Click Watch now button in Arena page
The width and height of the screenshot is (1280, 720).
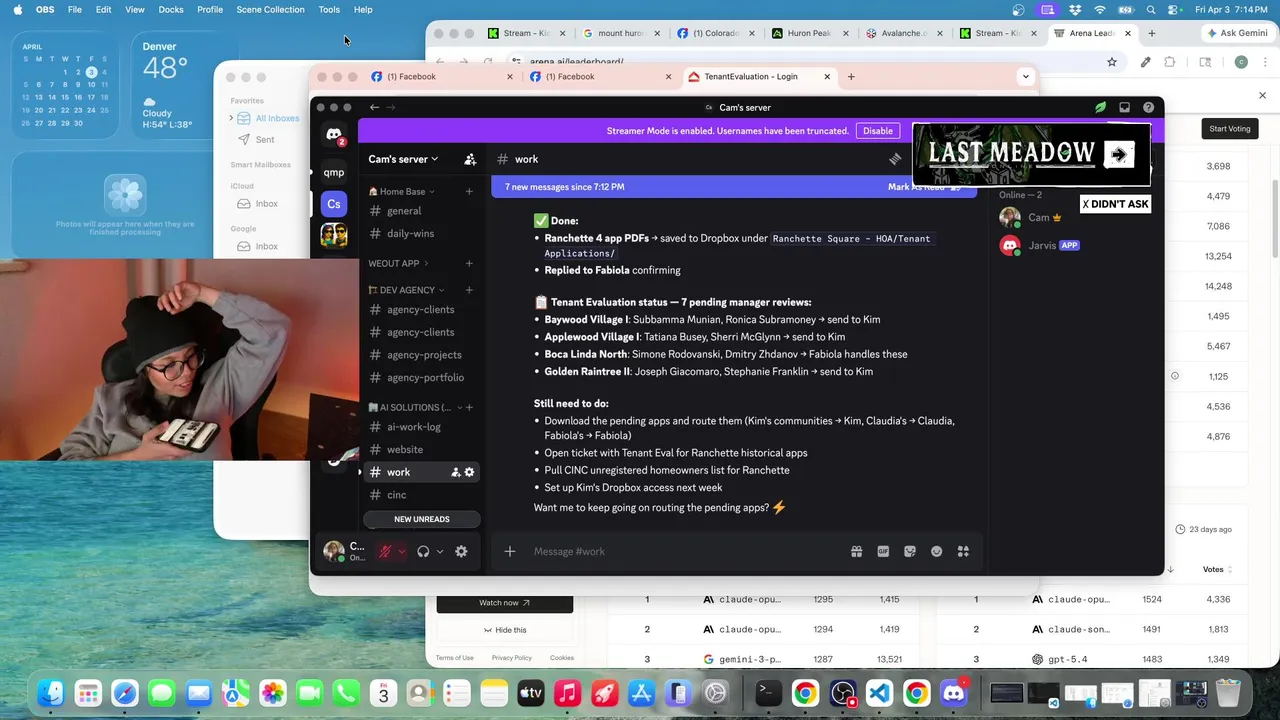tap(505, 603)
